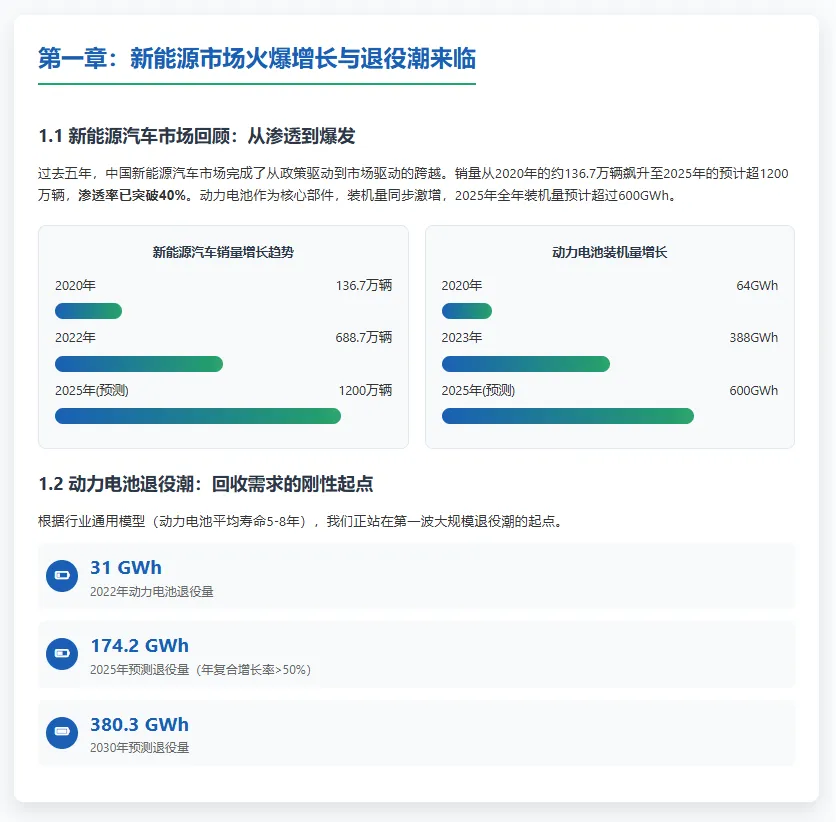Click the value 688.7万辆
Screen dimensions: 836x822
click(364, 337)
